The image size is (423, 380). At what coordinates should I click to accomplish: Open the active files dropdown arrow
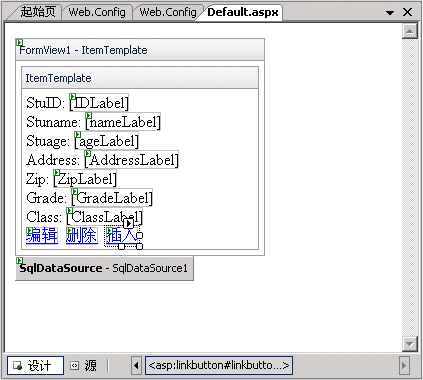(390, 13)
